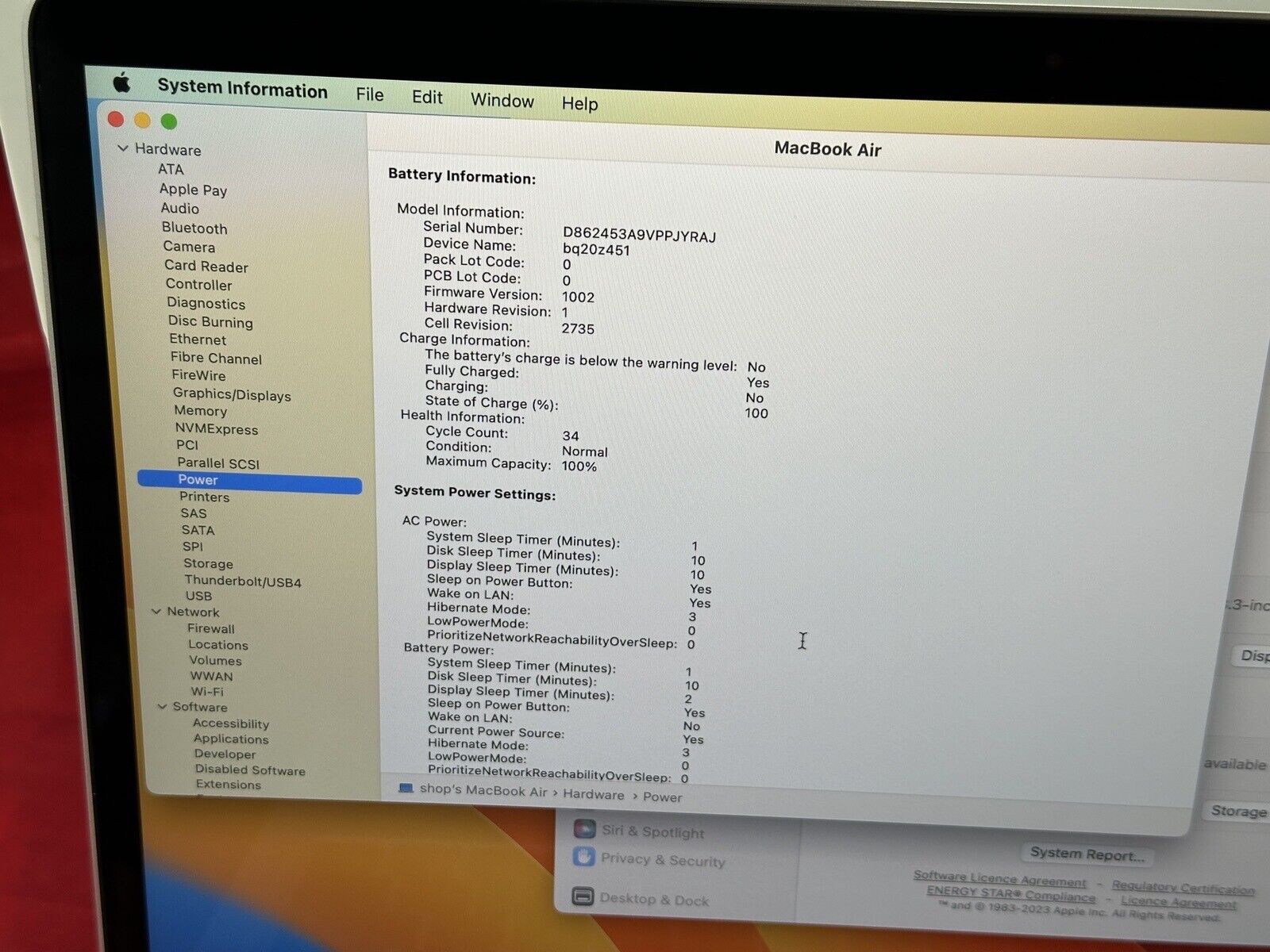Collapse the Software section chevron
The height and width of the screenshot is (952, 1270).
162,706
